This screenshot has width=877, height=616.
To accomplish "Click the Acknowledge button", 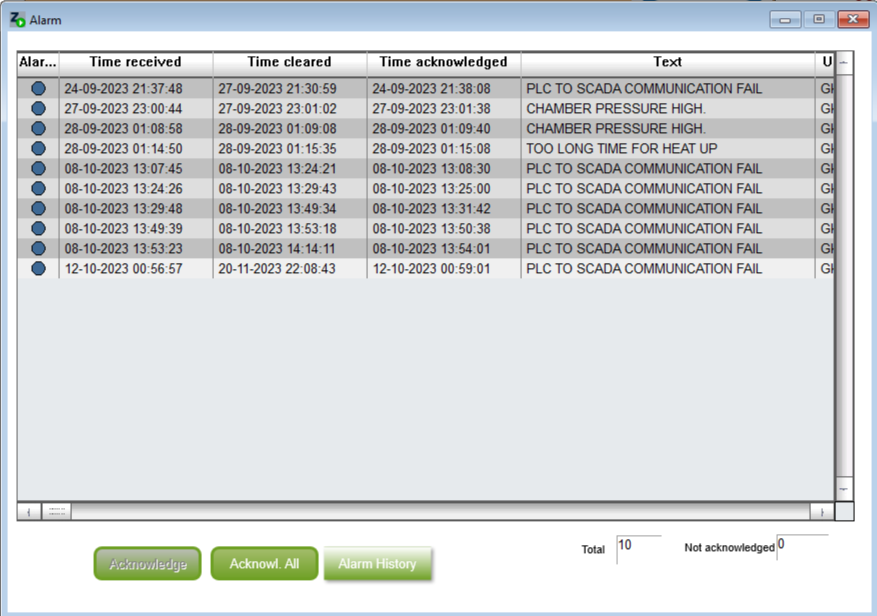I will pos(148,563).
